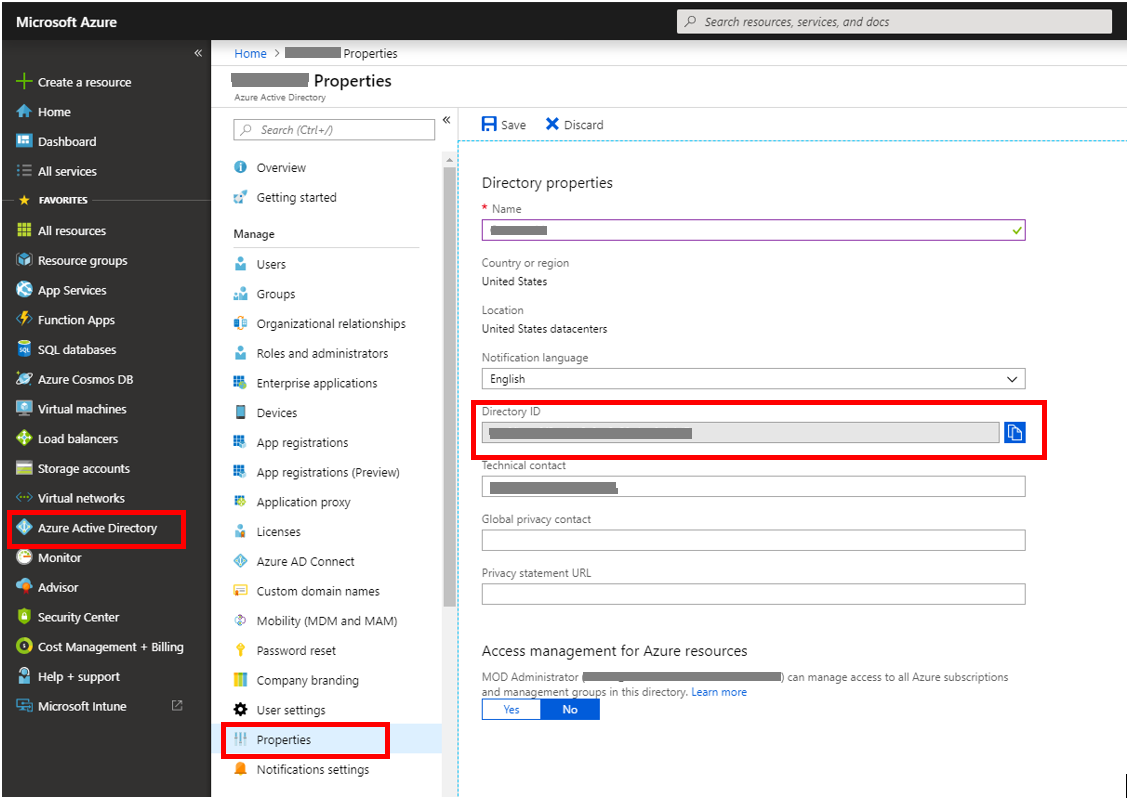Click the Save disk icon

pyautogui.click(x=489, y=124)
